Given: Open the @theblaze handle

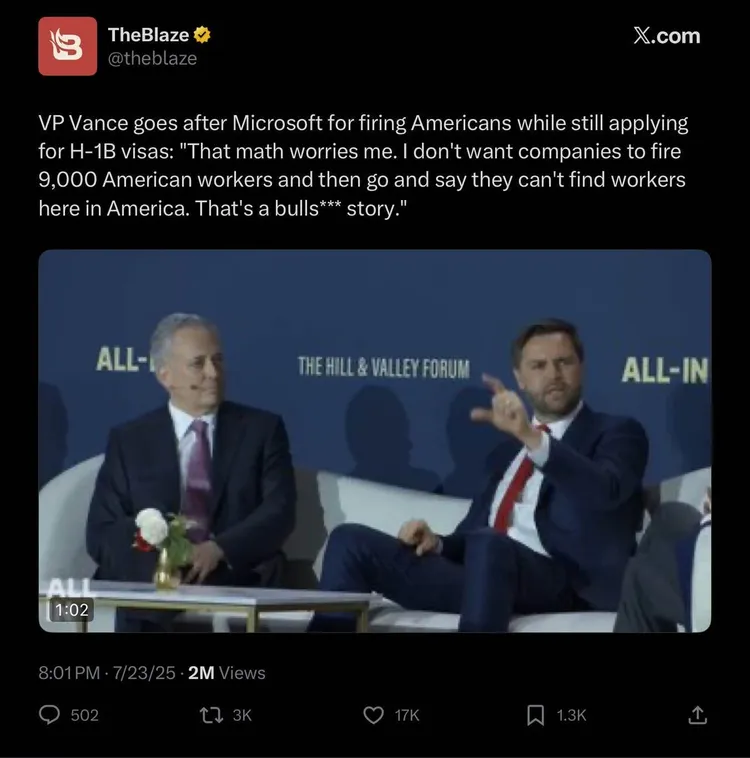Looking at the screenshot, I should tap(152, 59).
